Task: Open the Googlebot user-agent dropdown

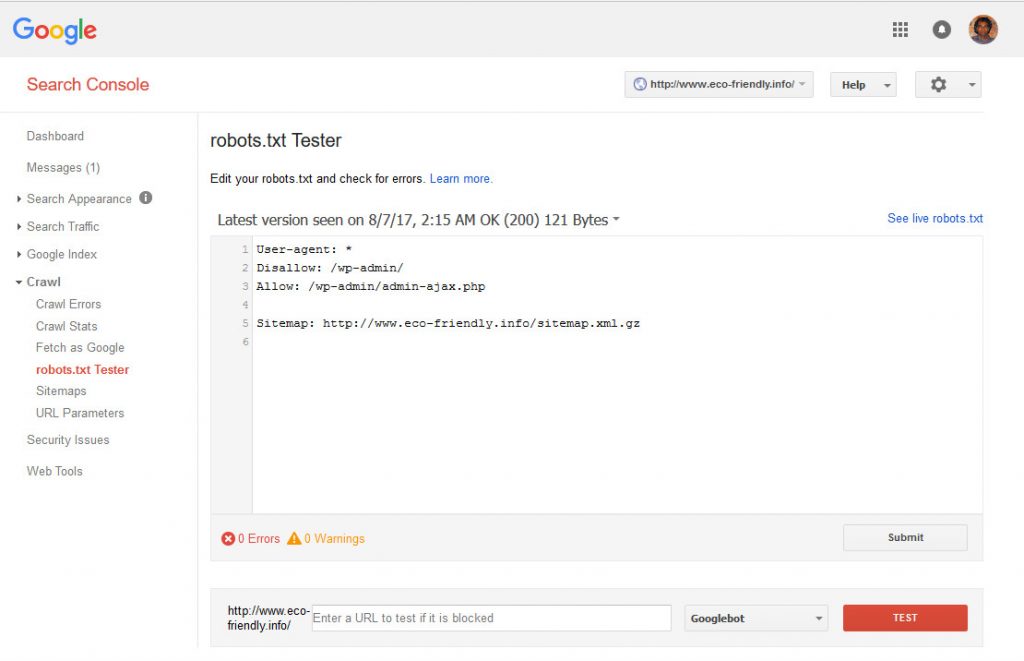Action: click(756, 618)
